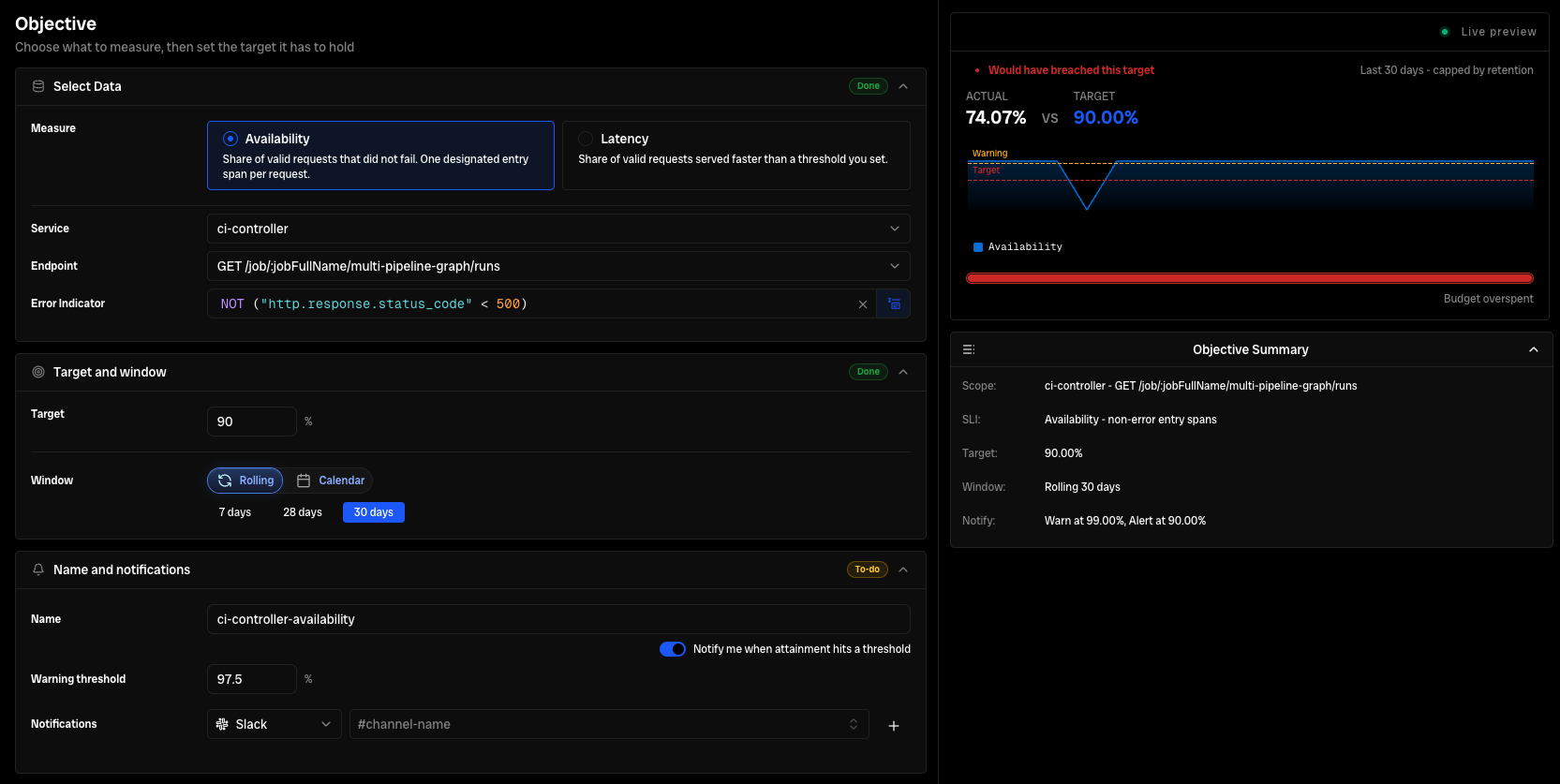This screenshot has height=784, width=1560.
Task: Select the Latency measure radio option
Action: 586,139
